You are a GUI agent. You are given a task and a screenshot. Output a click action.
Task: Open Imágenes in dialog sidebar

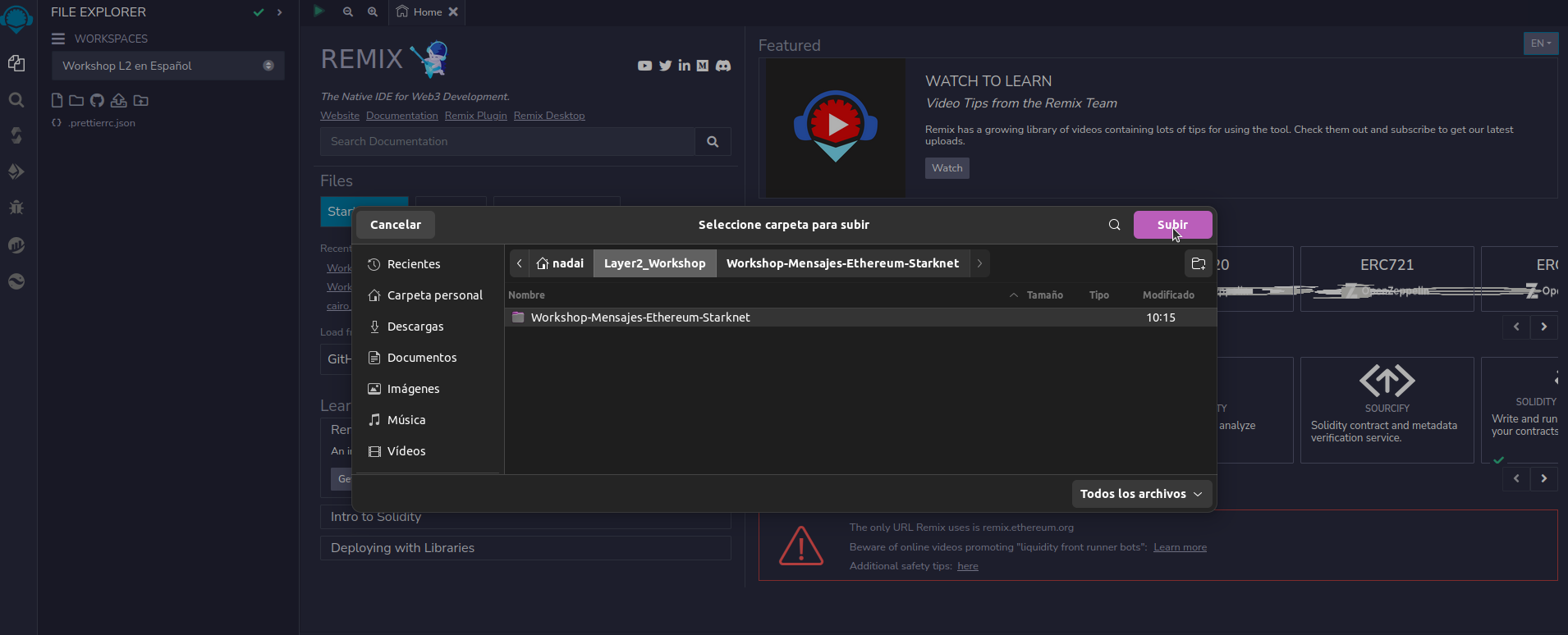[x=428, y=389]
